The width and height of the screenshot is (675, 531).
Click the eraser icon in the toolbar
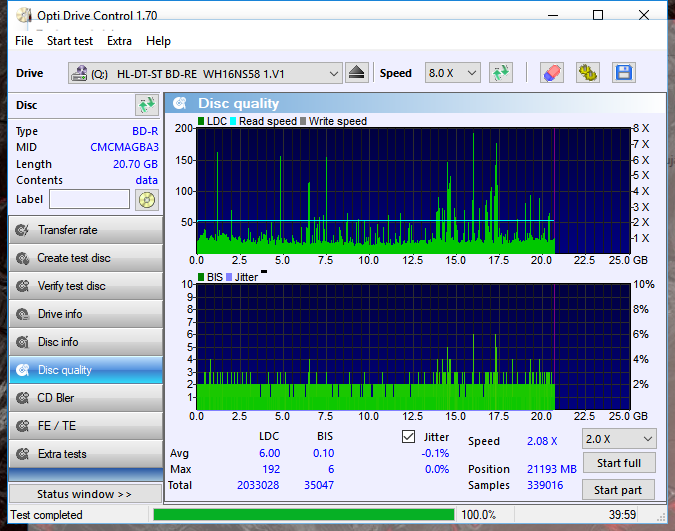click(552, 73)
